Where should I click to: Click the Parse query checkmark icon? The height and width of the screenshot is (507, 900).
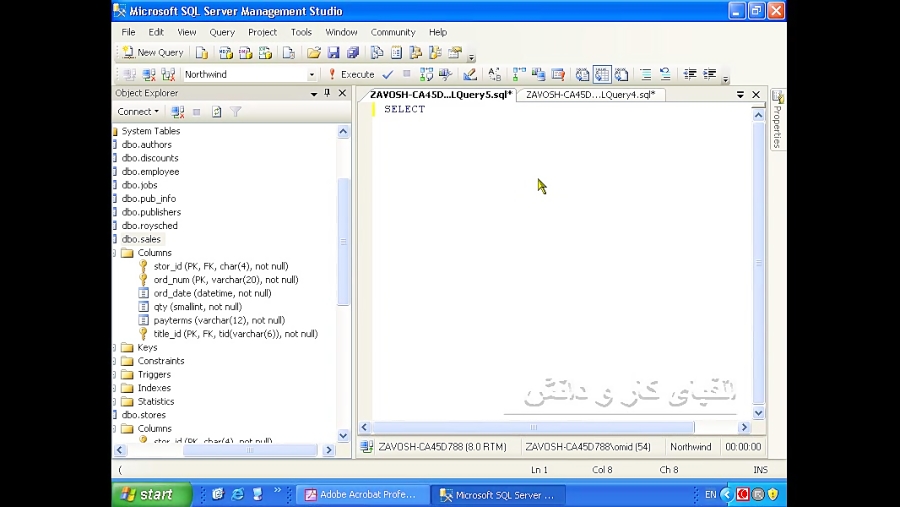[x=390, y=74]
